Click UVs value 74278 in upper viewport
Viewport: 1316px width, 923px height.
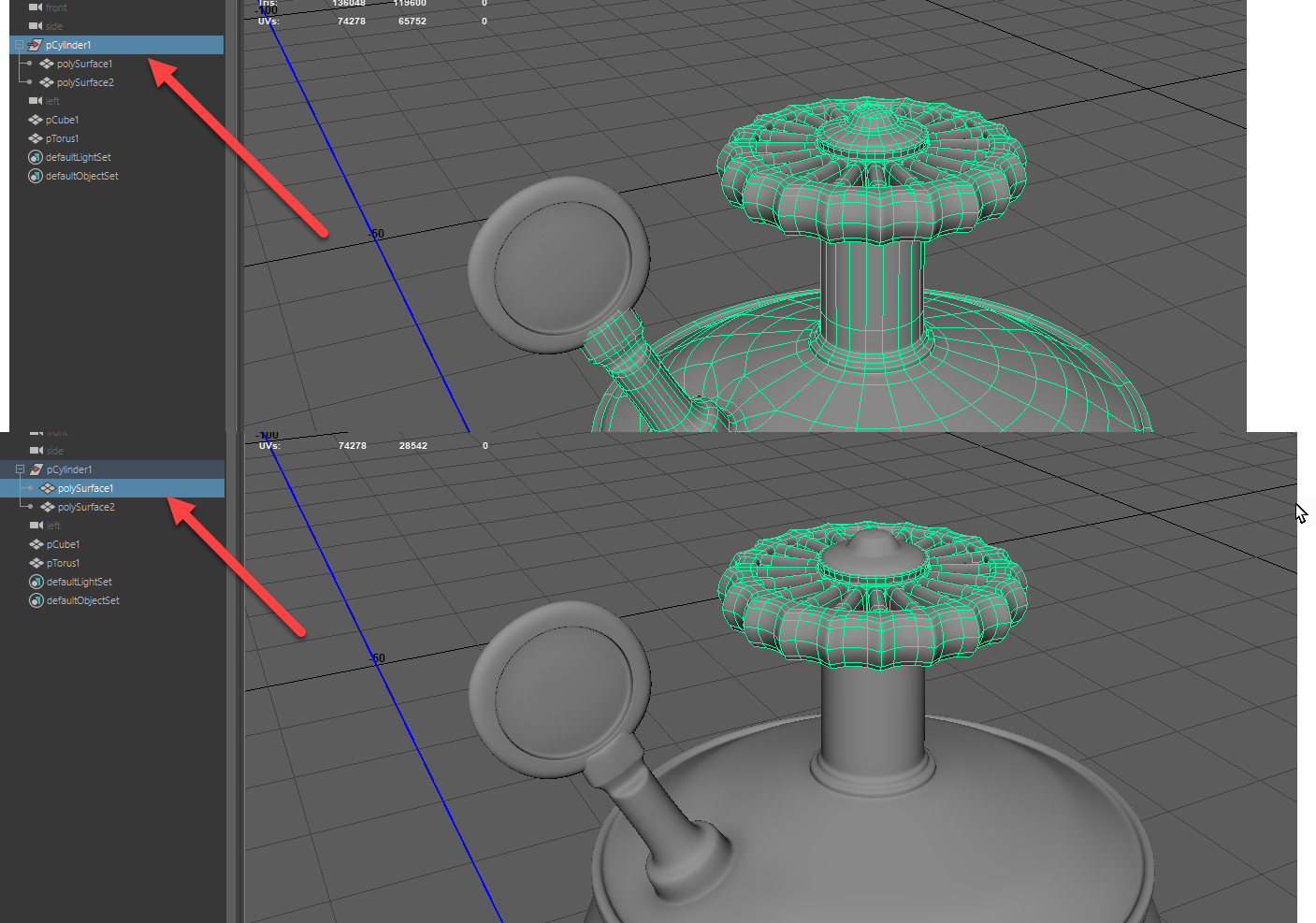click(352, 21)
